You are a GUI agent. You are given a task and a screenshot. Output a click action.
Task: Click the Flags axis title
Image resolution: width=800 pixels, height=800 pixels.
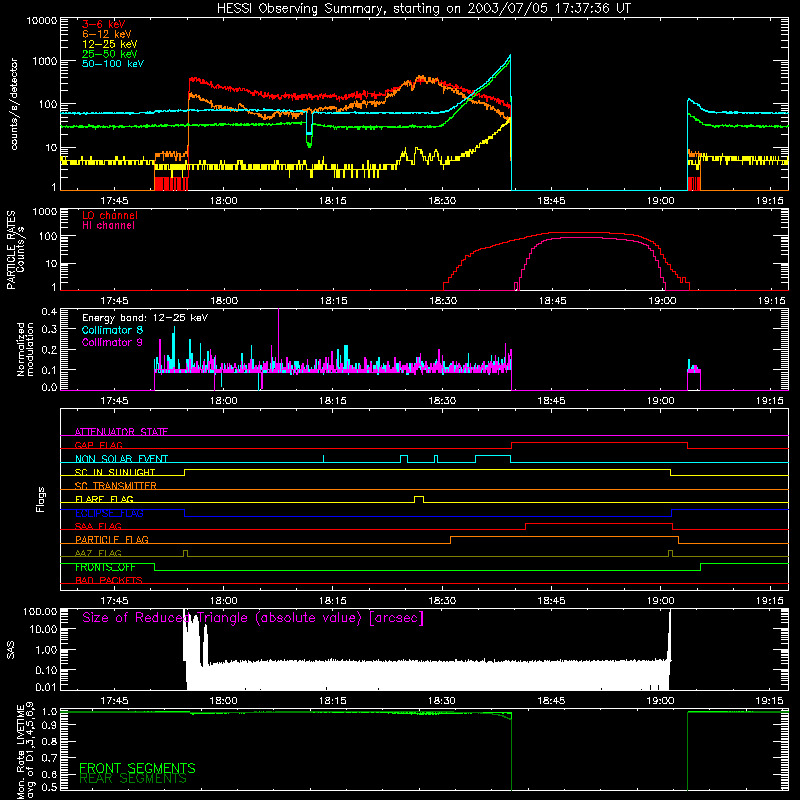(x=41, y=499)
